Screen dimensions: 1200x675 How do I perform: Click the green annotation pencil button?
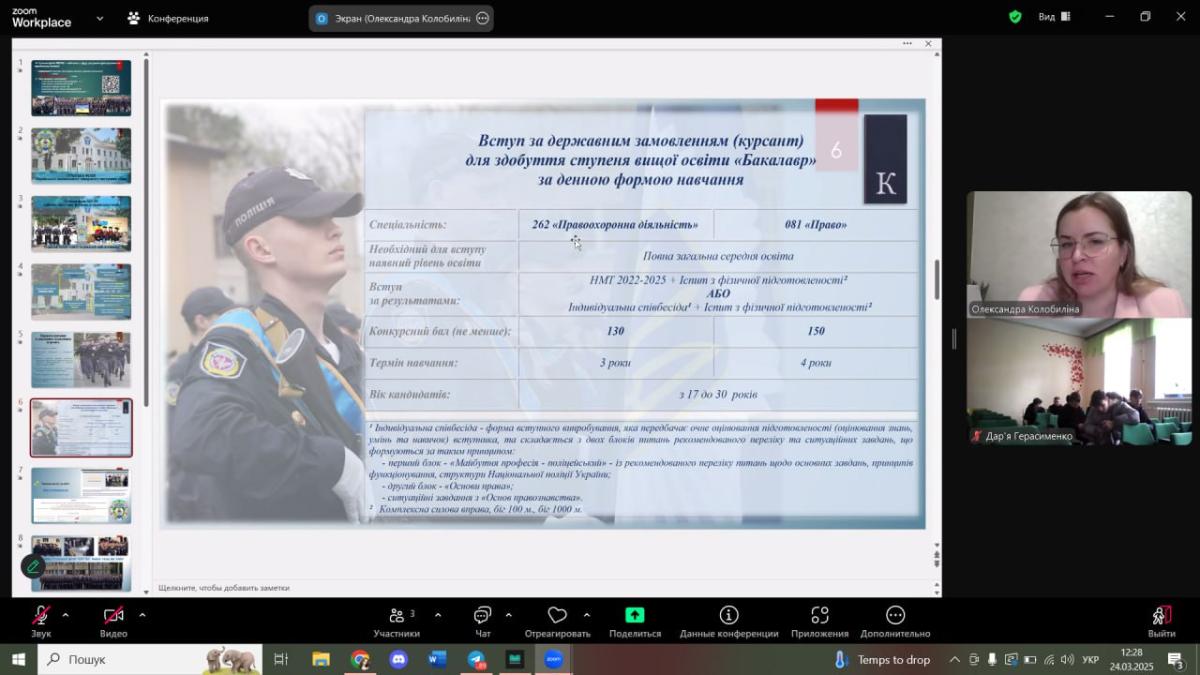33,566
